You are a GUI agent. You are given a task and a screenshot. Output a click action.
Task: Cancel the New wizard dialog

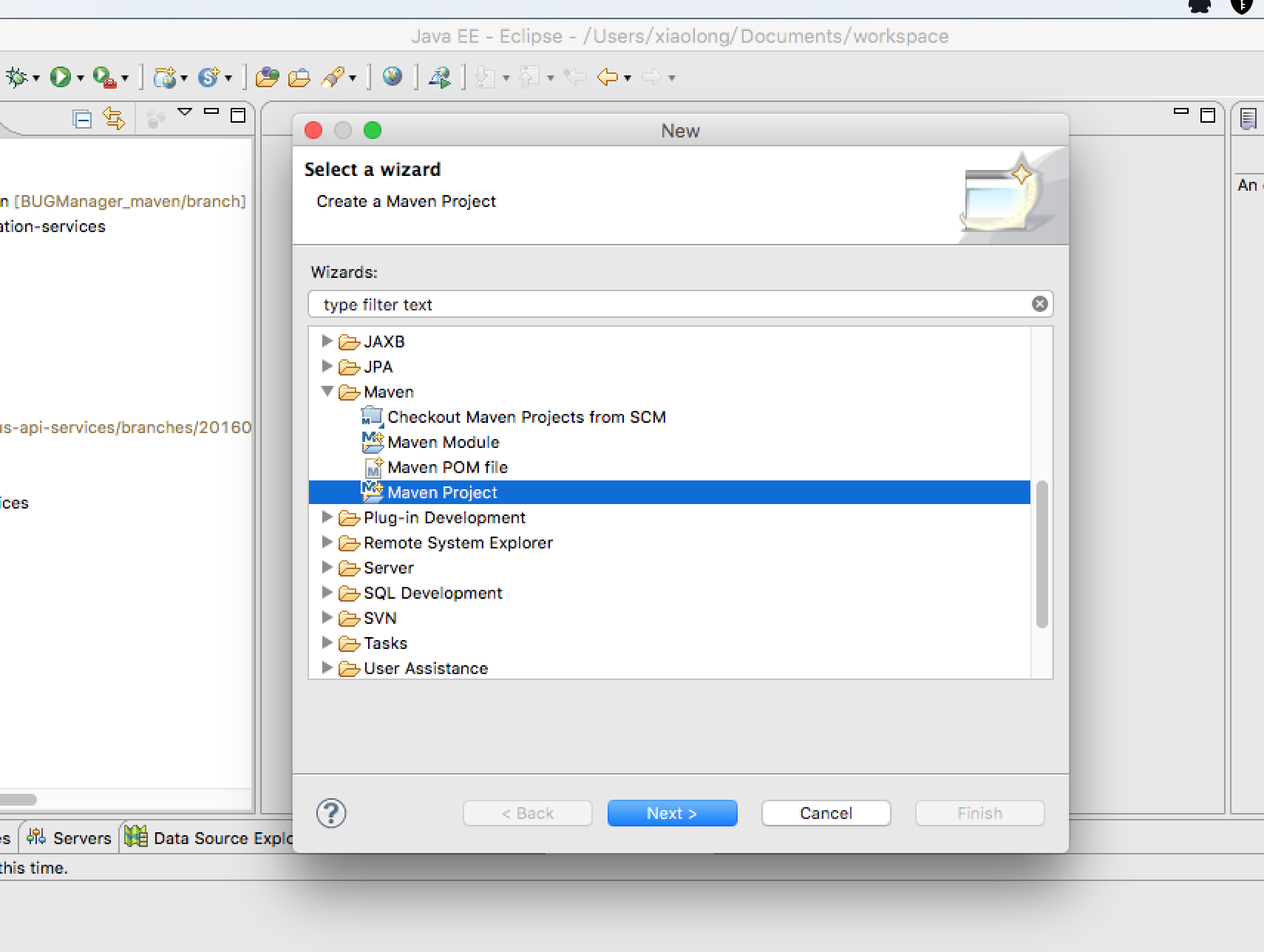click(826, 813)
